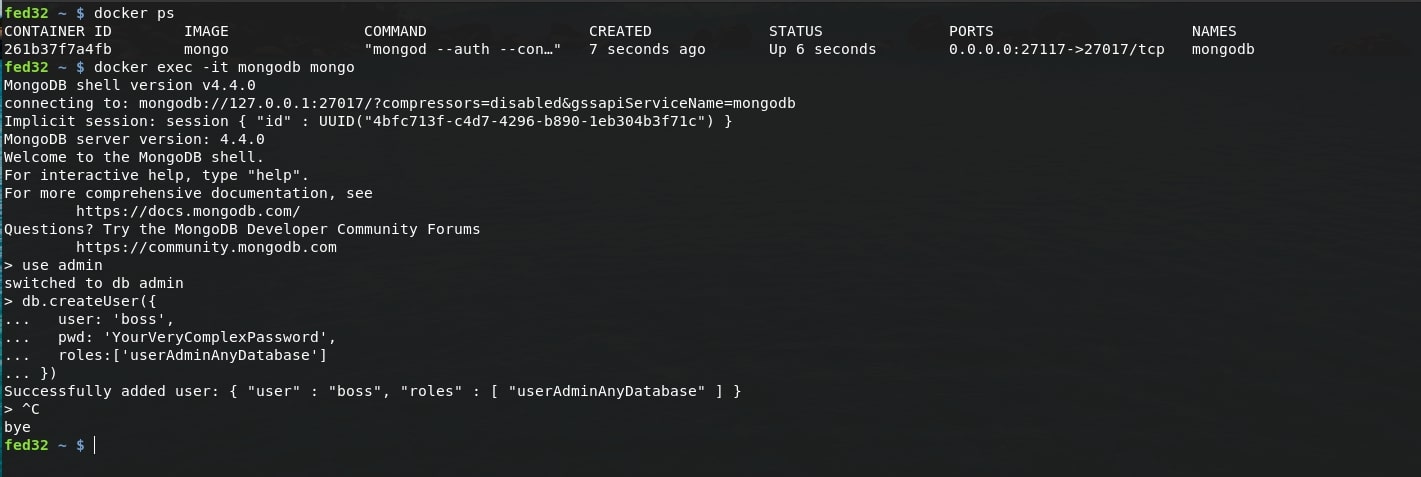
Task: Click the IMAGE column header
Action: click(x=206, y=31)
